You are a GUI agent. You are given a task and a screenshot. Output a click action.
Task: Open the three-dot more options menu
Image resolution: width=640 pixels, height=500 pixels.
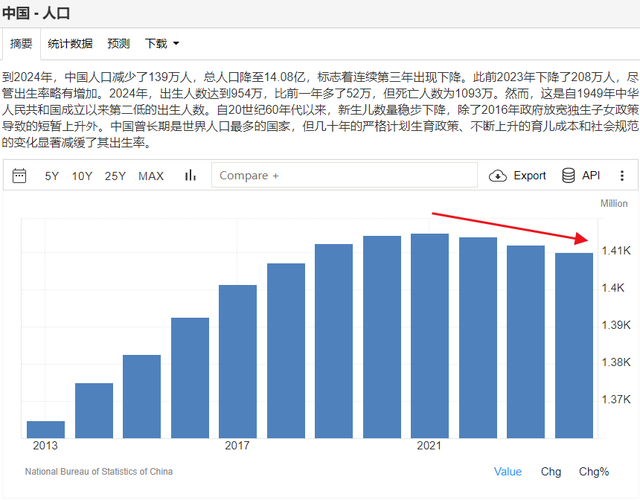tap(622, 175)
